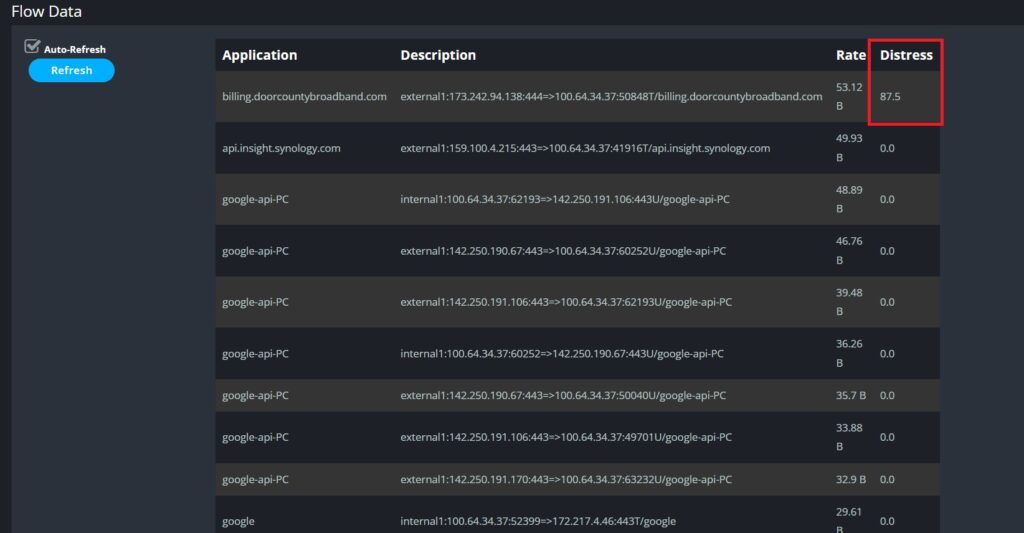Select the billing.doorcountybroadband.com application cell
This screenshot has width=1024, height=533.
[x=304, y=97]
